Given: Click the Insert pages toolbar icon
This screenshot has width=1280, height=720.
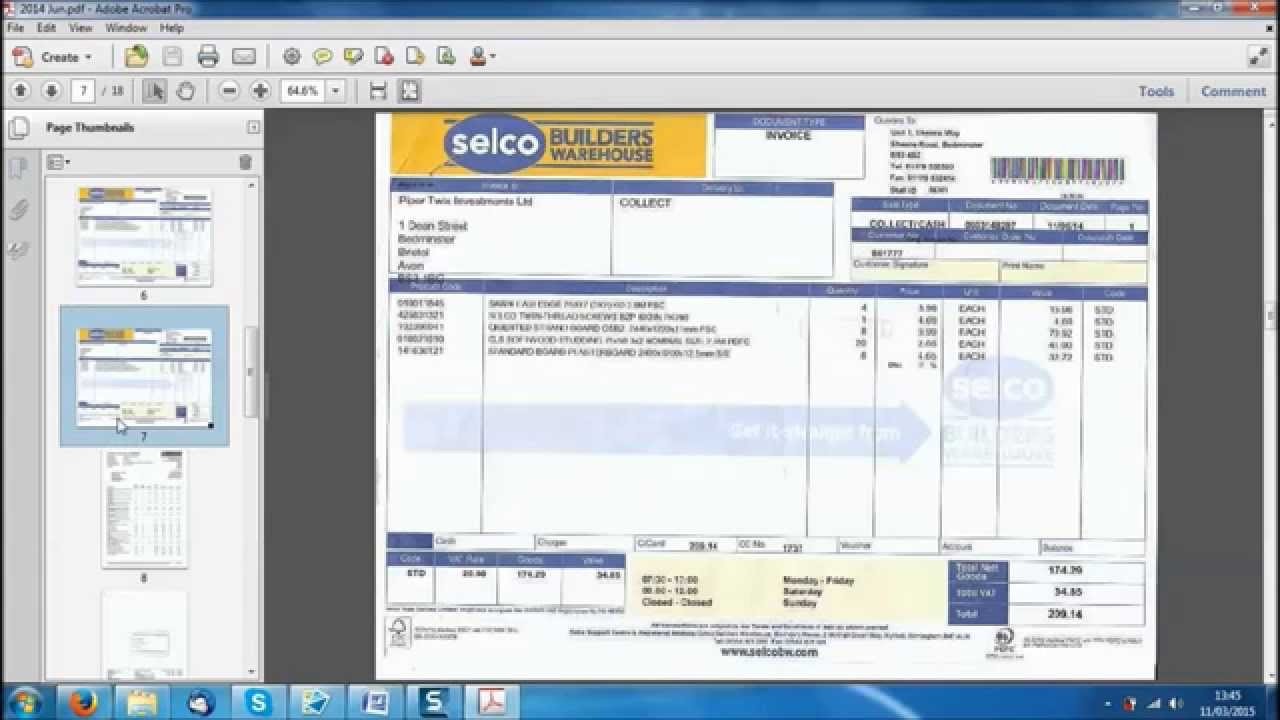Looking at the screenshot, I should [415, 56].
